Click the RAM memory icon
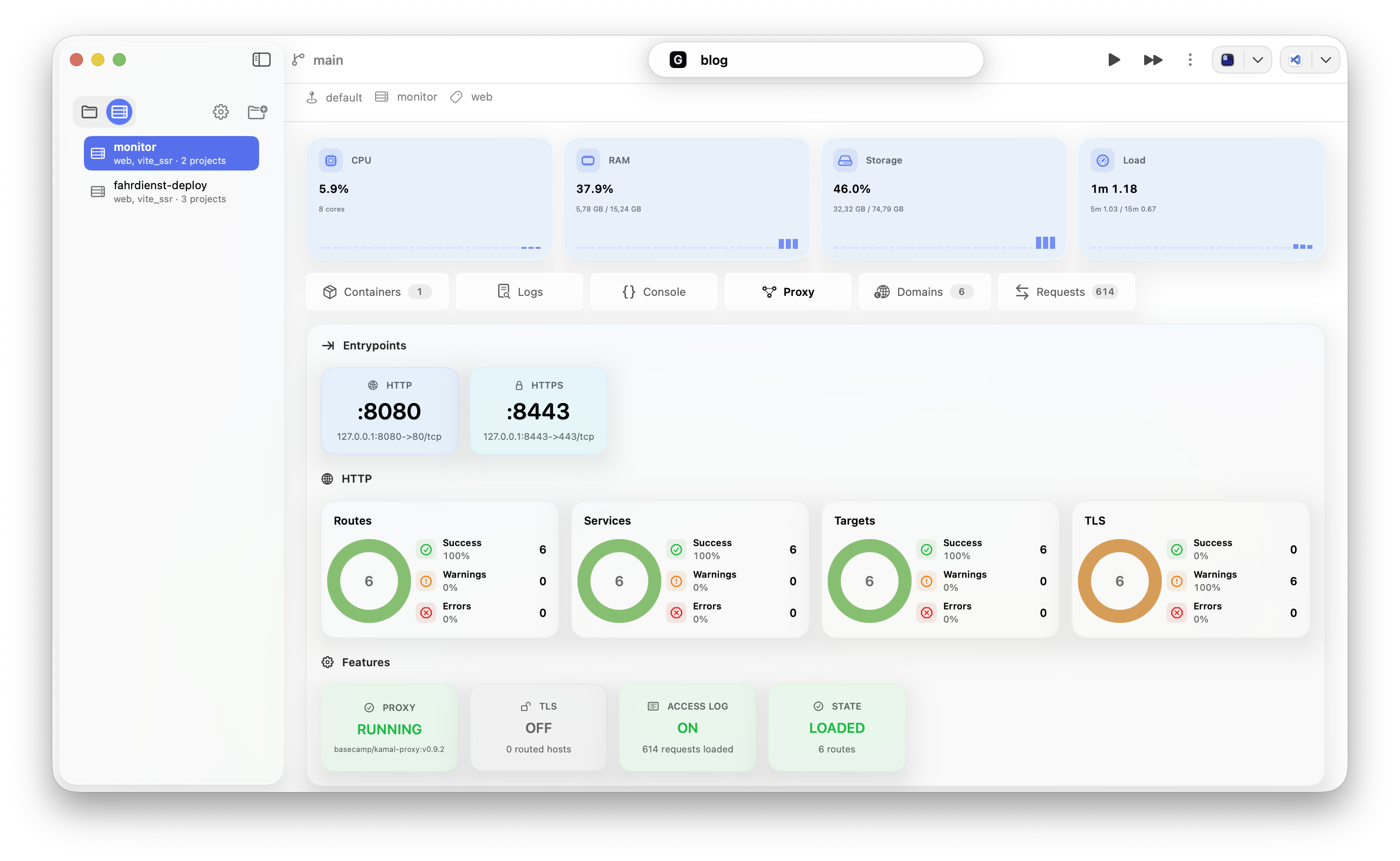This screenshot has height=861, width=1400. click(588, 161)
